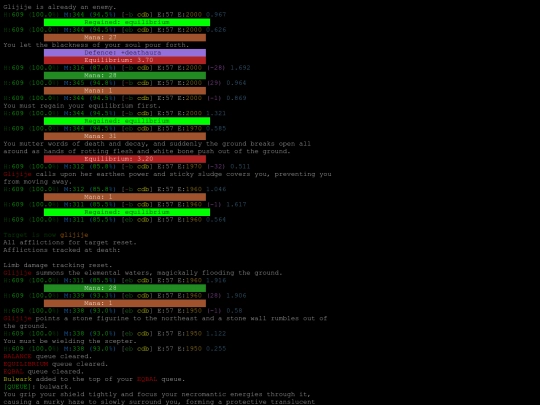Screen dimensions: 540x405
Task: Click the prompt line ending in 0.869
Action: (125, 98)
